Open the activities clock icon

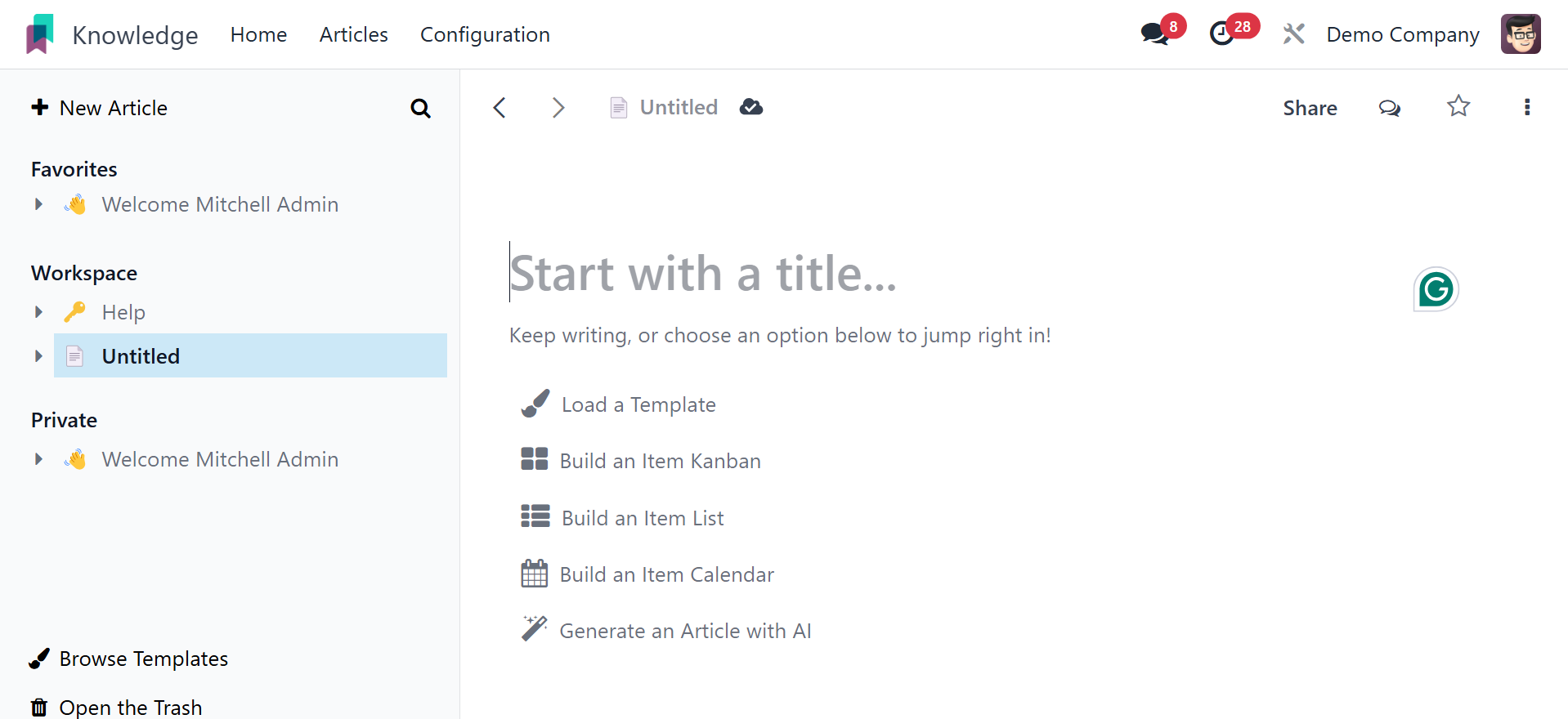(x=1221, y=33)
